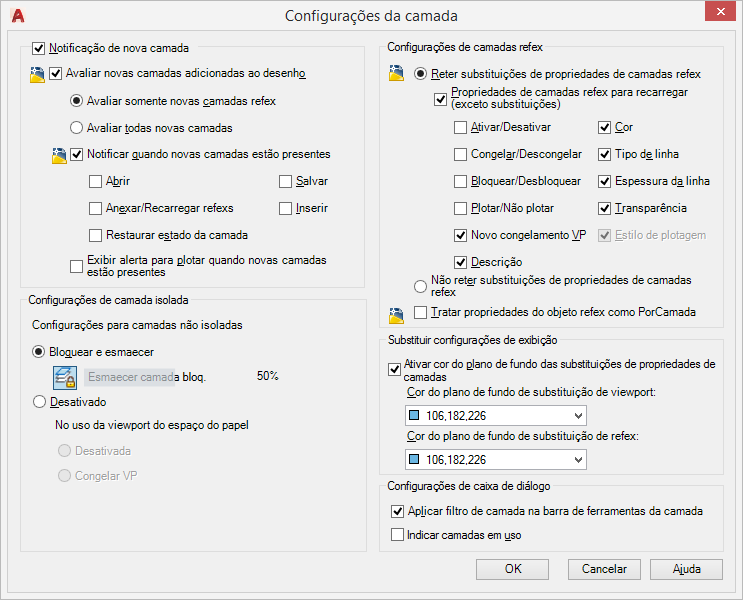This screenshot has height=600, width=743.
Task: Open help with the Ajuda button
Action: click(x=686, y=569)
